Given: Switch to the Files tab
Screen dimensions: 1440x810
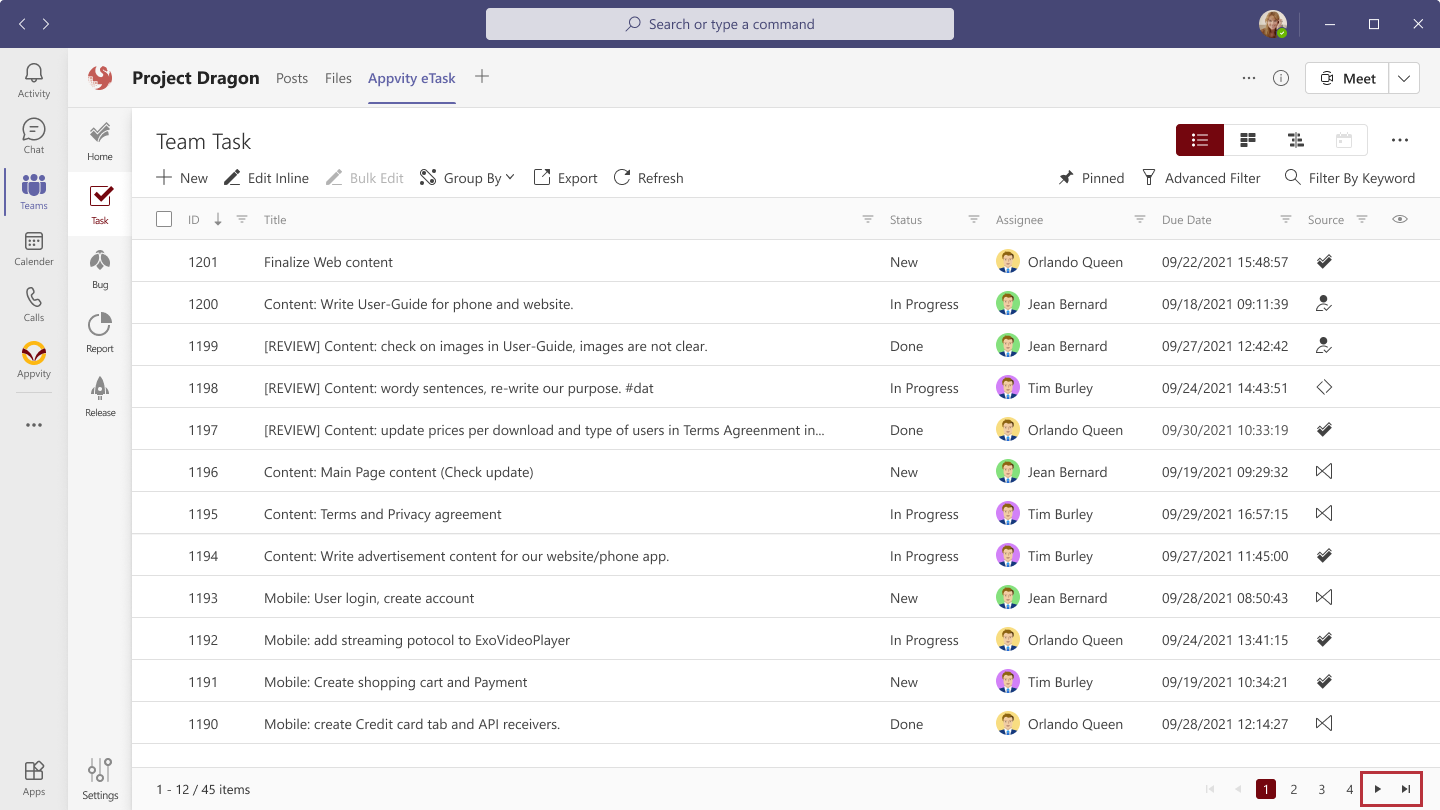Looking at the screenshot, I should pos(338,77).
